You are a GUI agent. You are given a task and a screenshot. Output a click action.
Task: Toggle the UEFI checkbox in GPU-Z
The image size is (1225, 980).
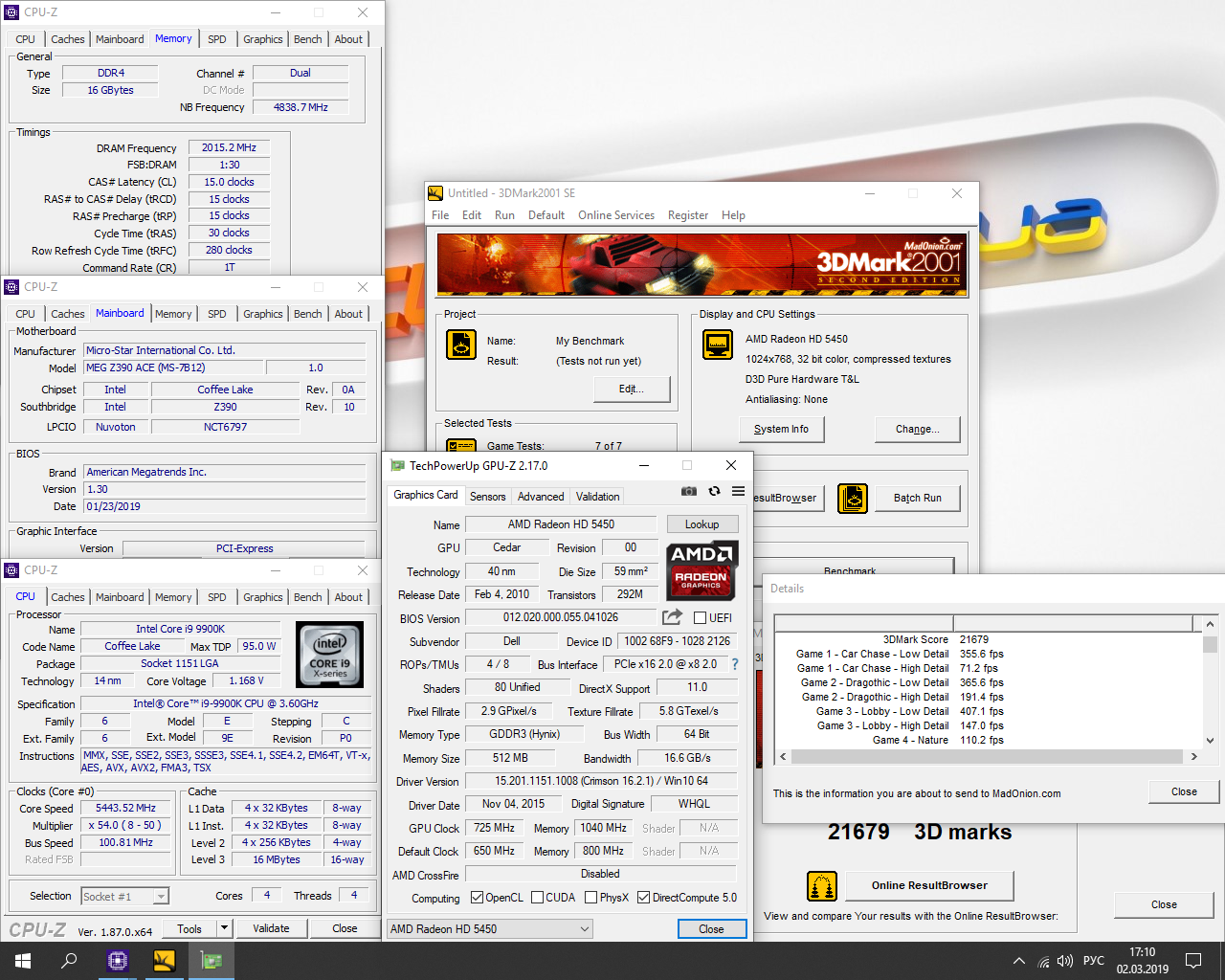[700, 617]
